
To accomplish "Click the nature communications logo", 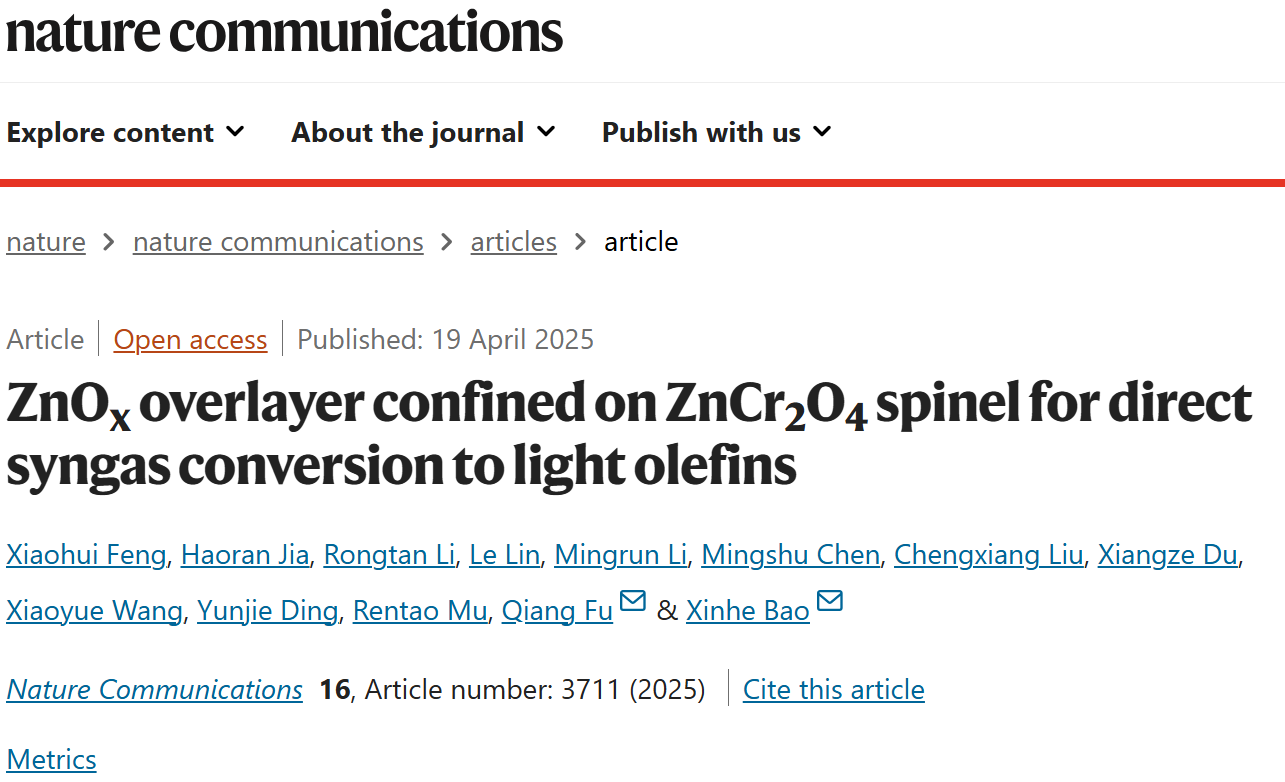I will [285, 31].
